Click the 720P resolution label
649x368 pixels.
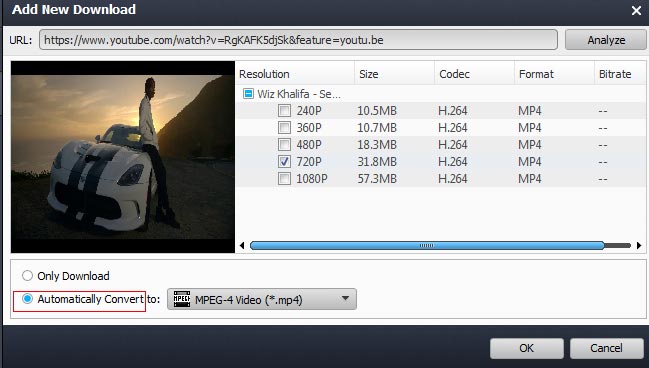[x=309, y=162]
